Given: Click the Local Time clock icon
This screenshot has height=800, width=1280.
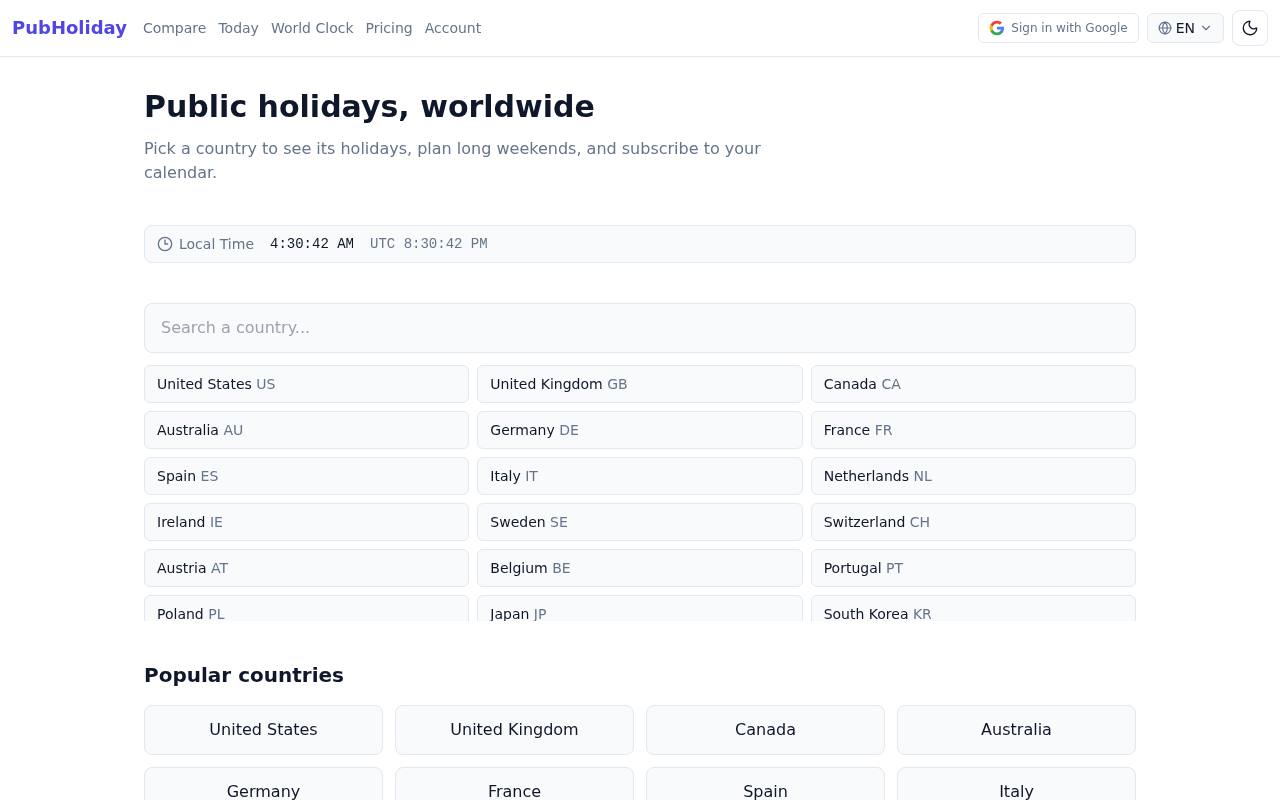Looking at the screenshot, I should [x=165, y=244].
